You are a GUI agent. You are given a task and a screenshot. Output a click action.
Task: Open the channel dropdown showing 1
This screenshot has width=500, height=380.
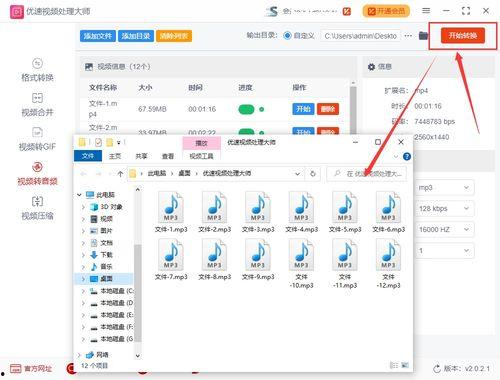pos(445,251)
